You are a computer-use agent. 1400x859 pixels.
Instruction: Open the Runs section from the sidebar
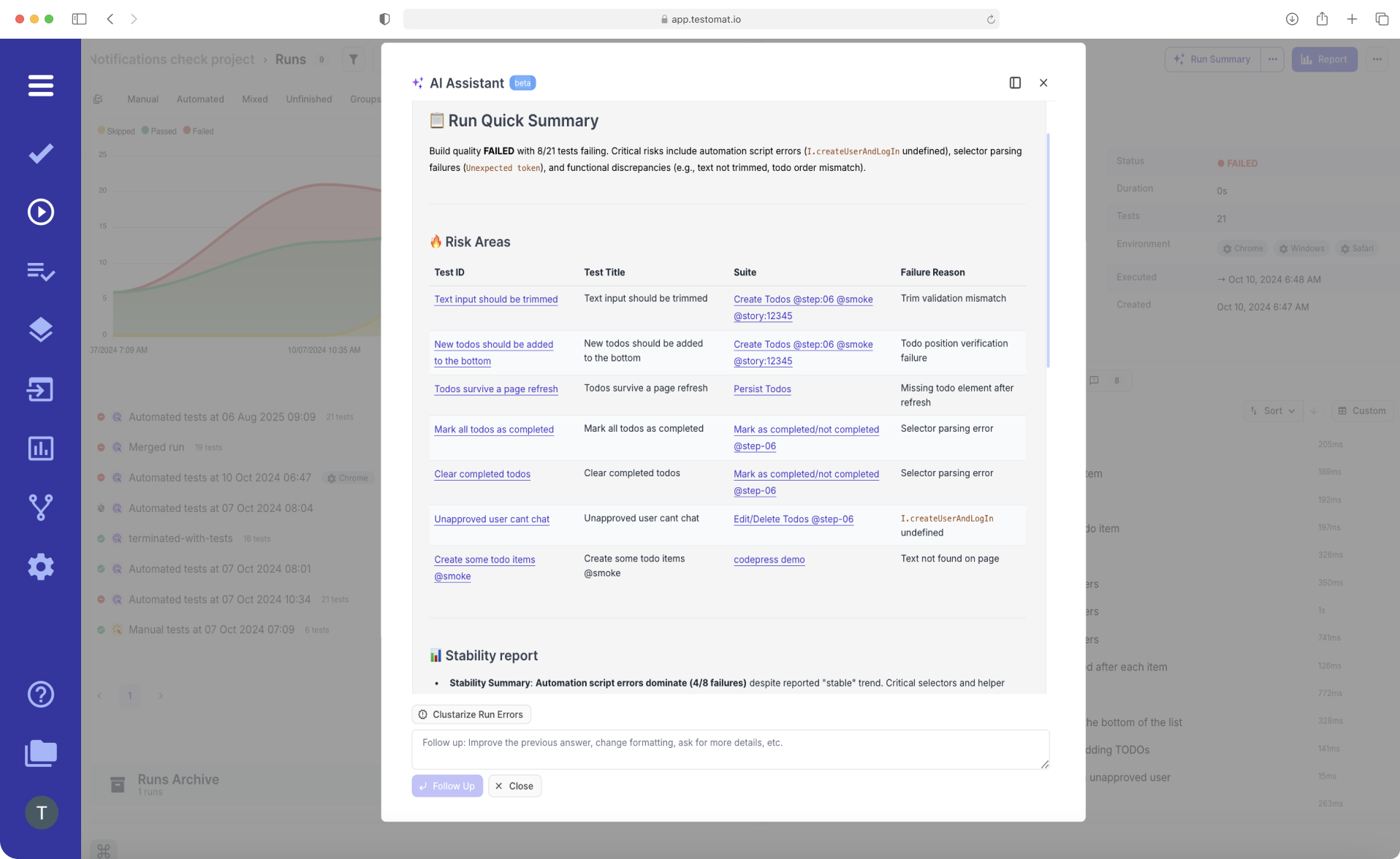click(x=40, y=212)
